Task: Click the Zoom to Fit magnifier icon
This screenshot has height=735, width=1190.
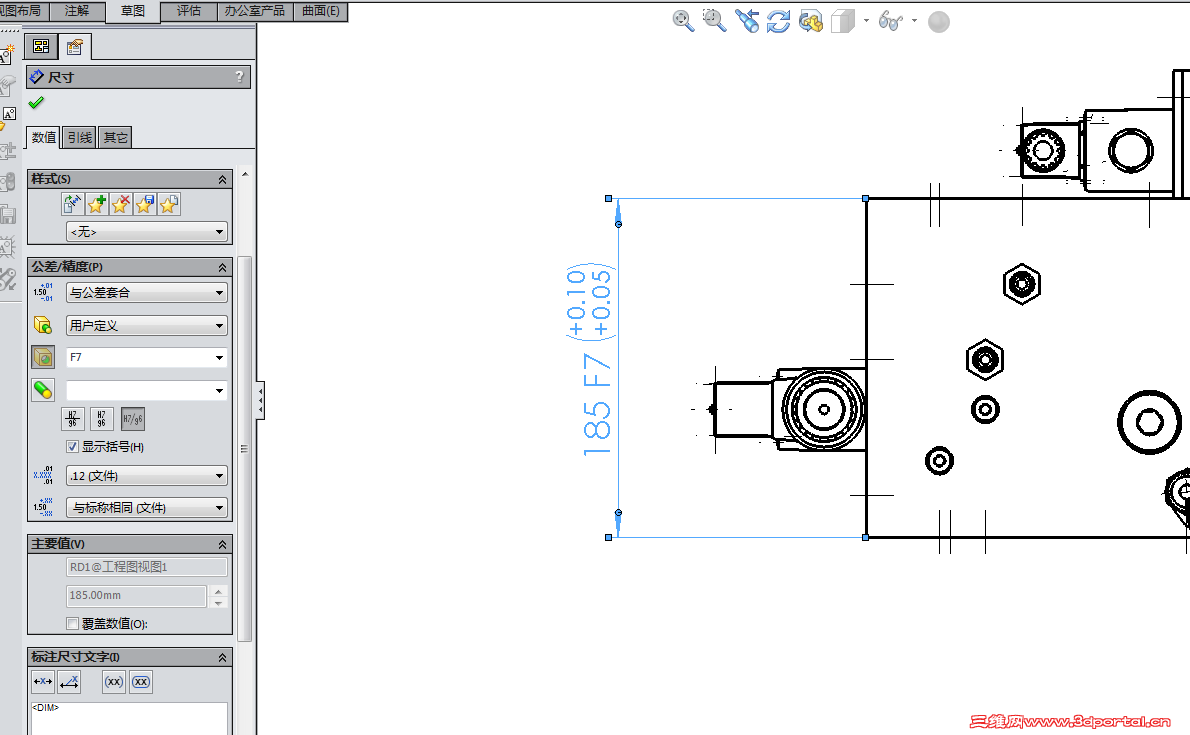Action: [x=683, y=21]
